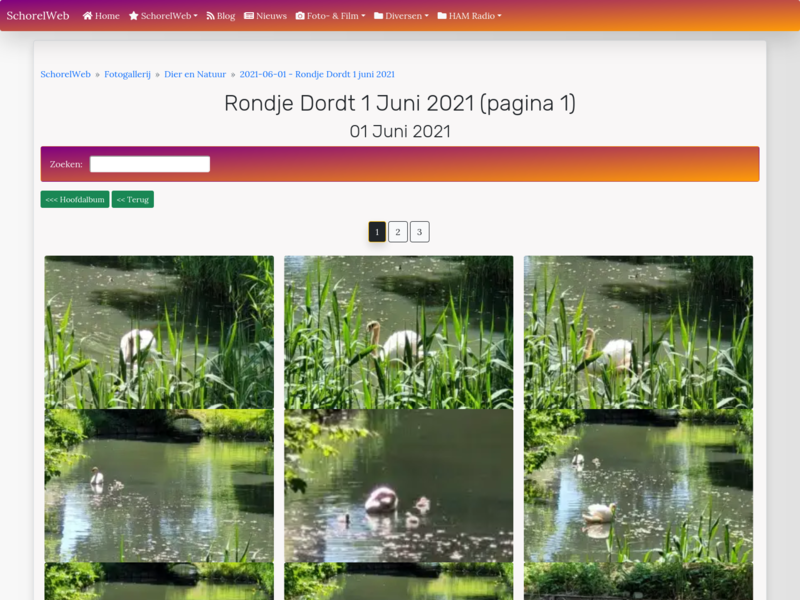Go to pagination page 2

[398, 232]
